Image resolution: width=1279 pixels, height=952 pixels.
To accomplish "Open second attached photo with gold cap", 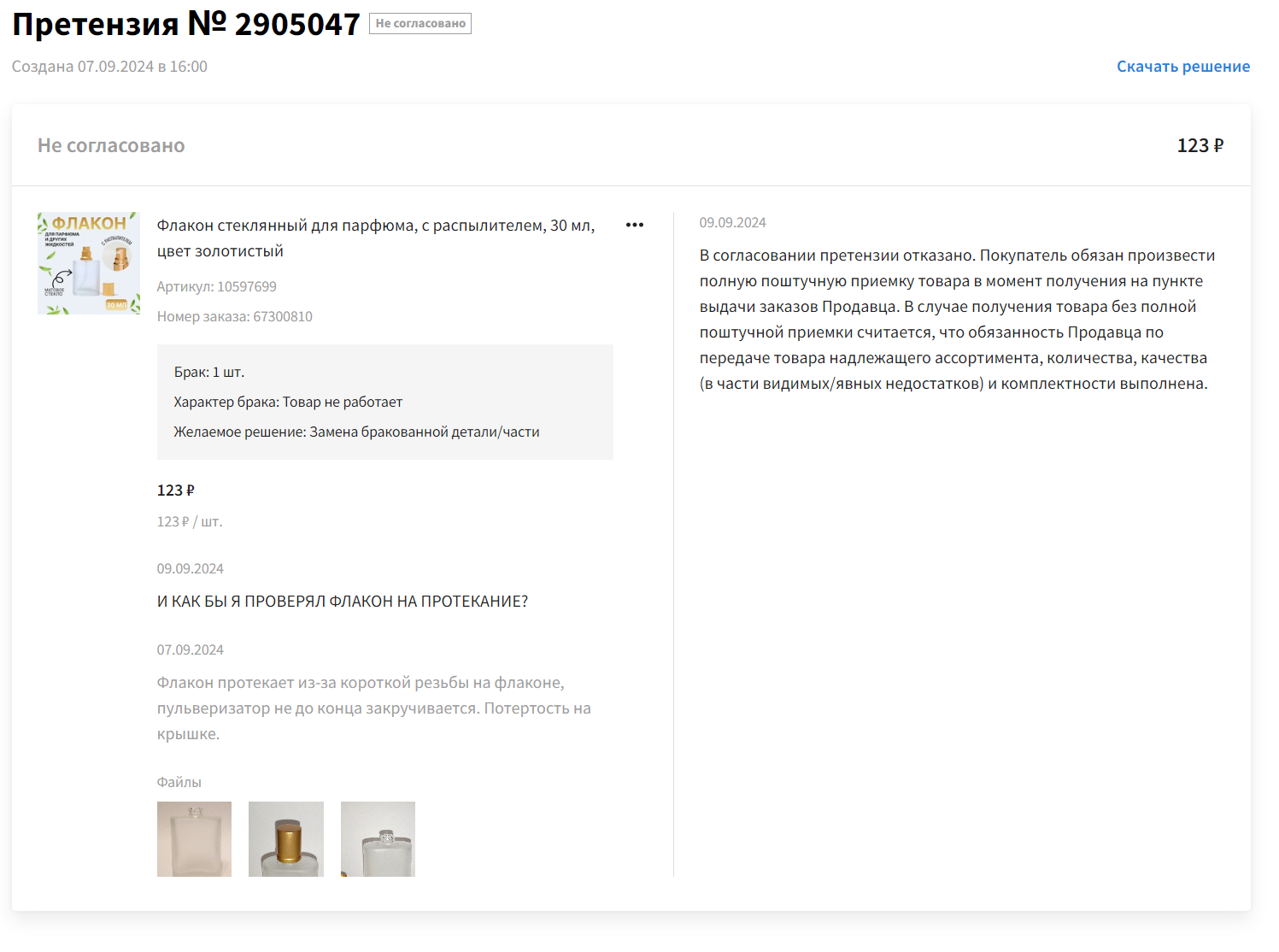I will pos(286,838).
